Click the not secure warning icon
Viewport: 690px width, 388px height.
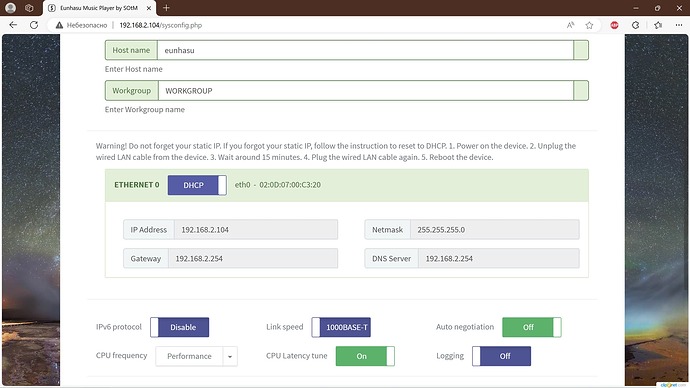[x=59, y=25]
